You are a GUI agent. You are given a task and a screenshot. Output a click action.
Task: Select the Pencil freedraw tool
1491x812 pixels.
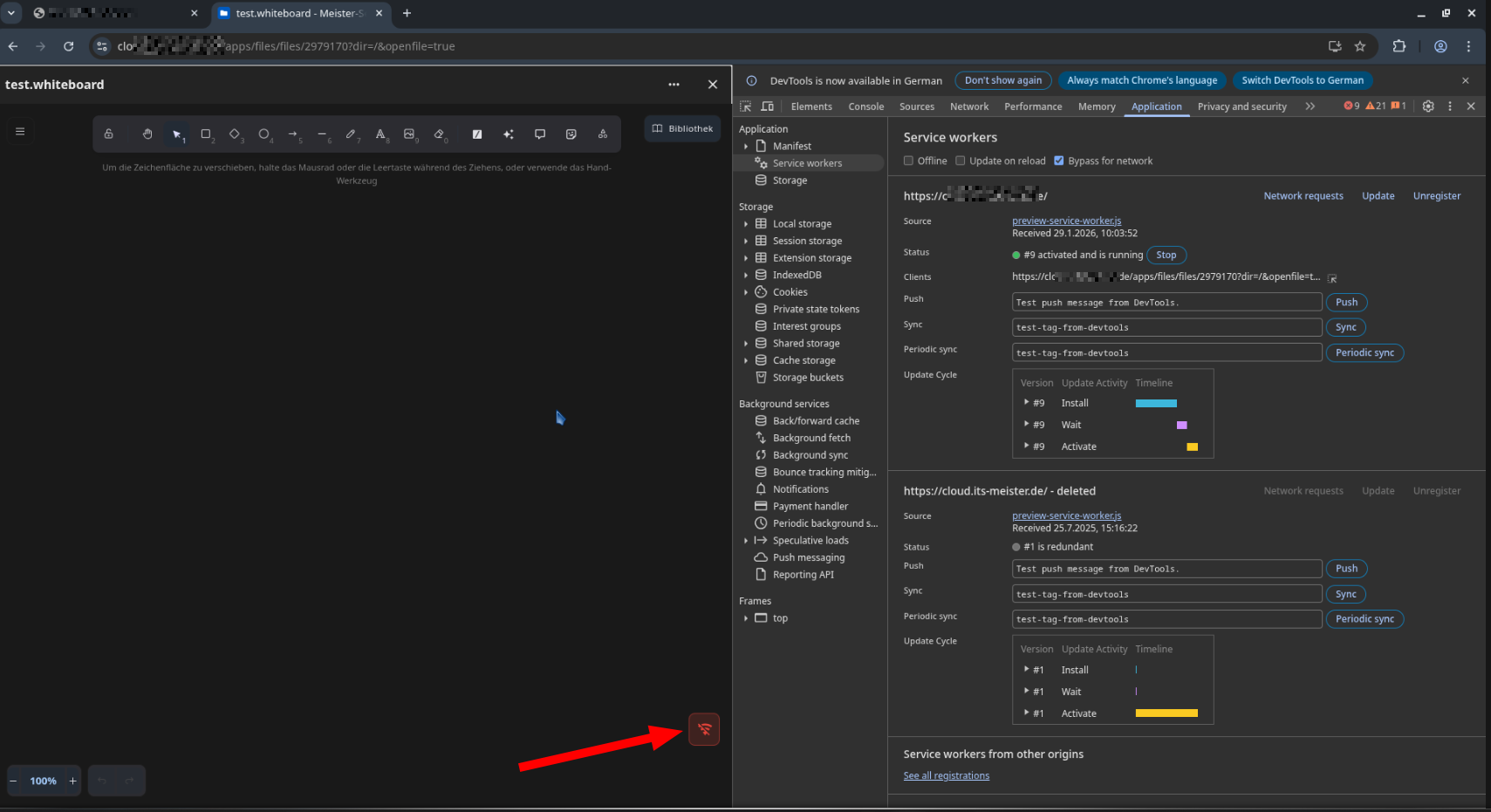point(351,134)
